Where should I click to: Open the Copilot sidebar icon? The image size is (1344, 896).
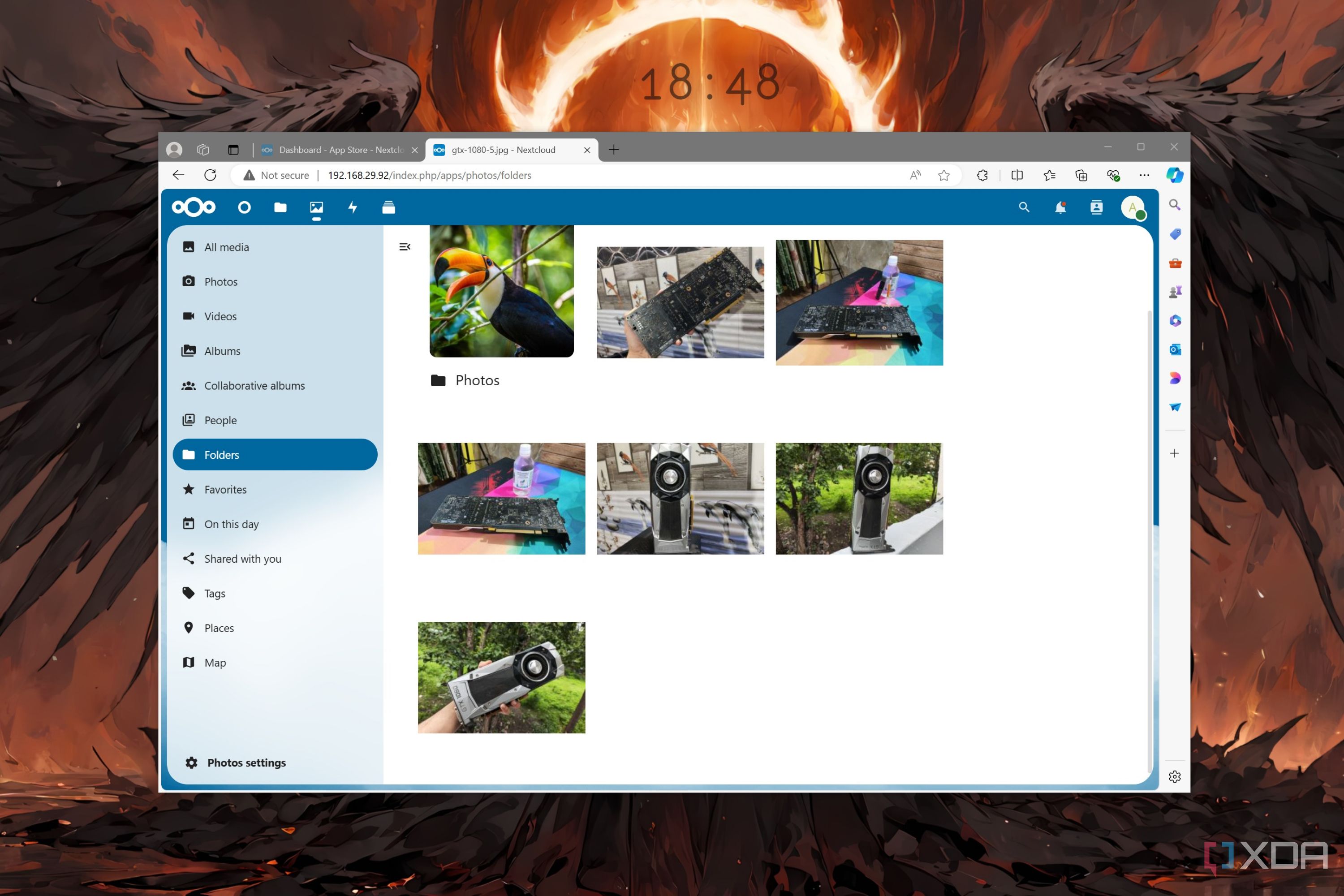[1174, 175]
